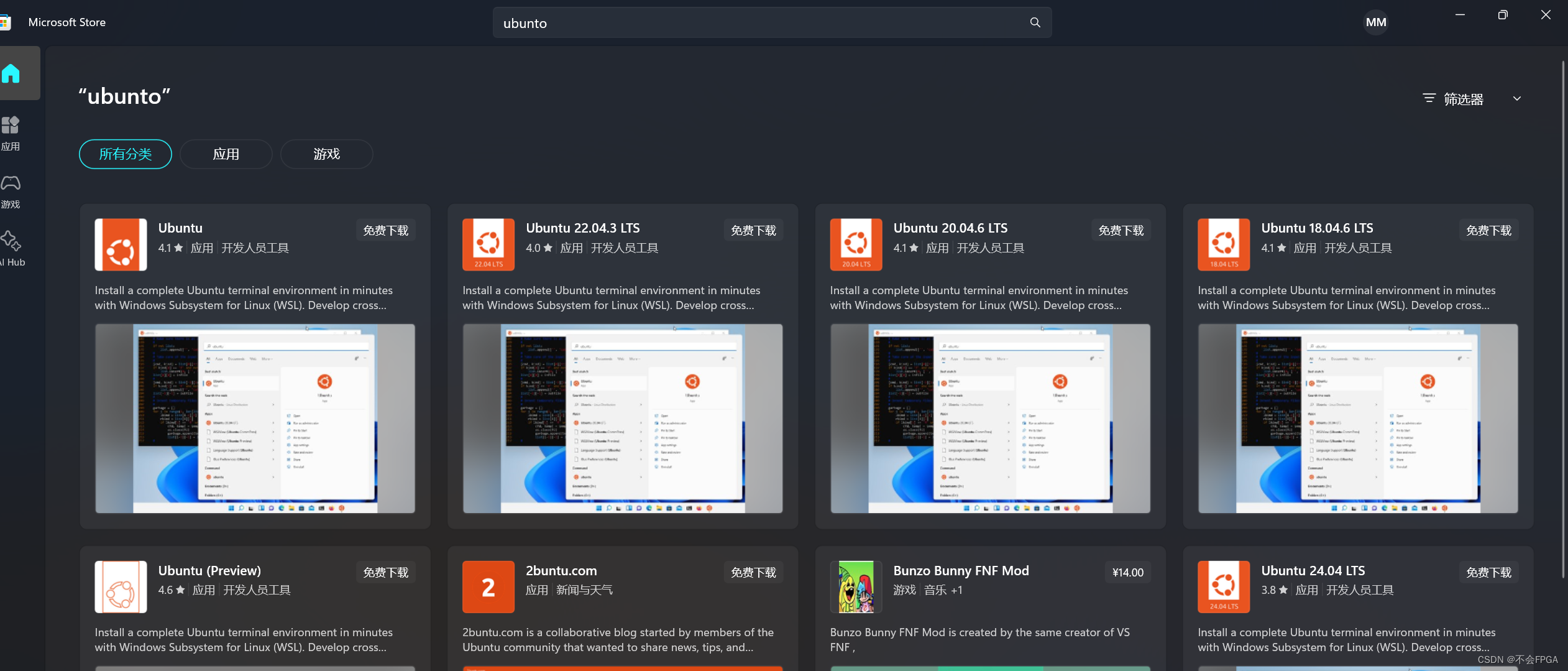
Task: Click the search magnifier icon
Action: point(1035,22)
